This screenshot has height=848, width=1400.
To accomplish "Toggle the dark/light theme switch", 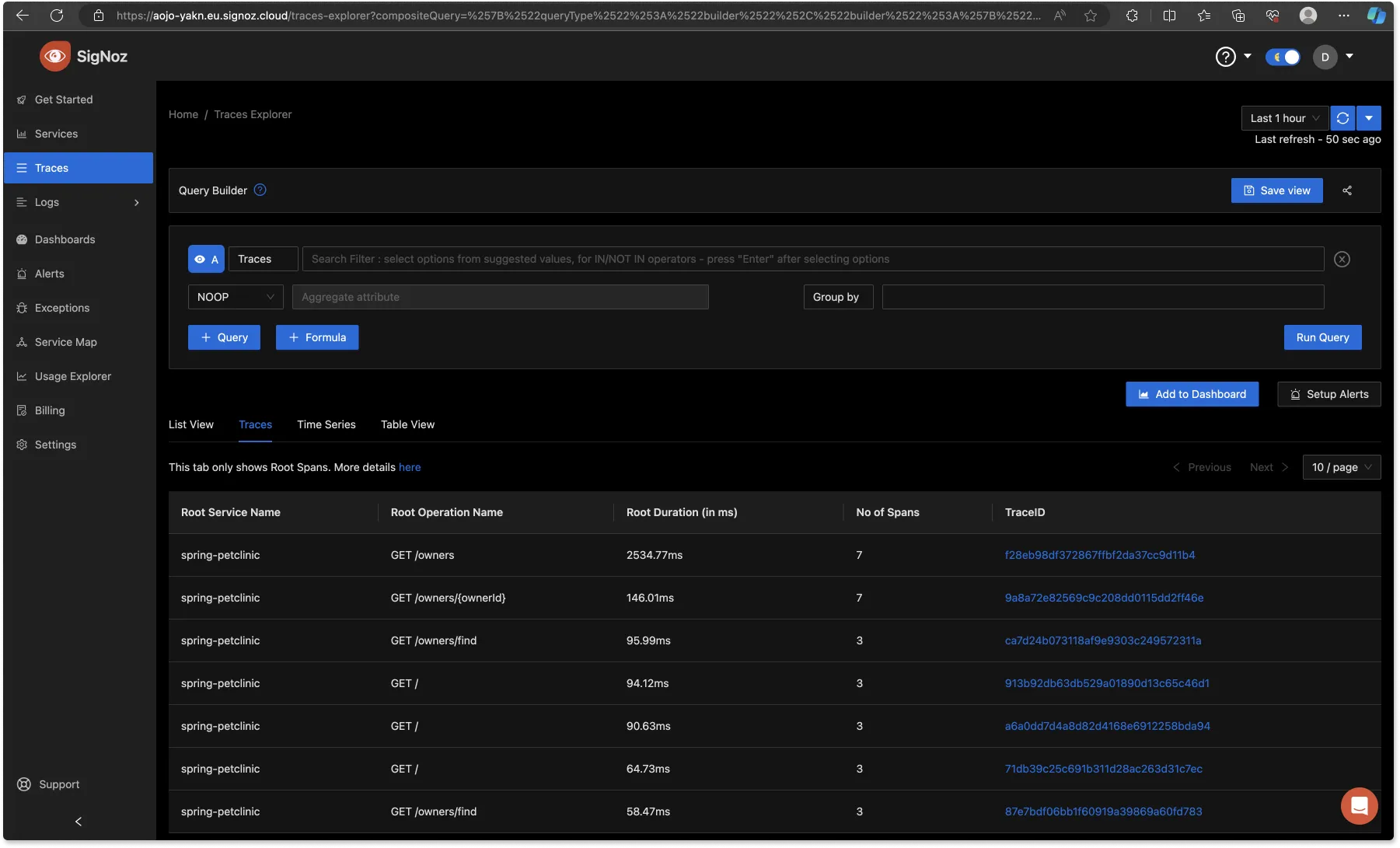I will click(1283, 57).
